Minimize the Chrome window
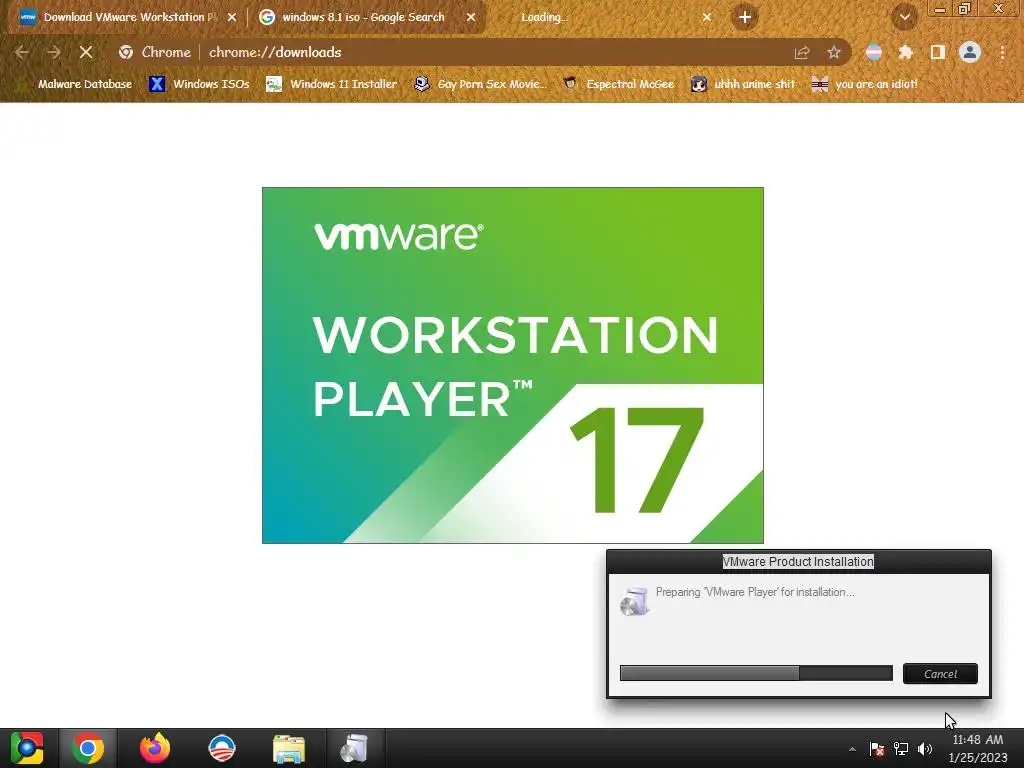 [x=940, y=8]
